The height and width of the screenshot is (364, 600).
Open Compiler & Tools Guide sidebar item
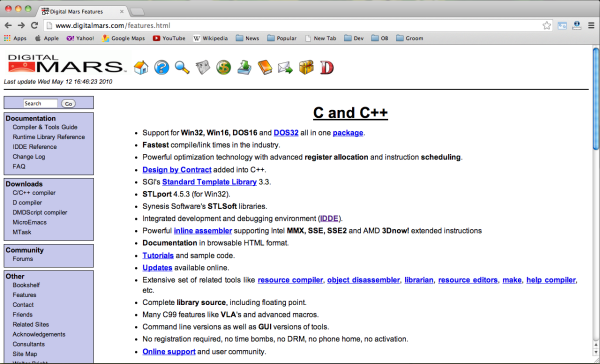click(45, 127)
